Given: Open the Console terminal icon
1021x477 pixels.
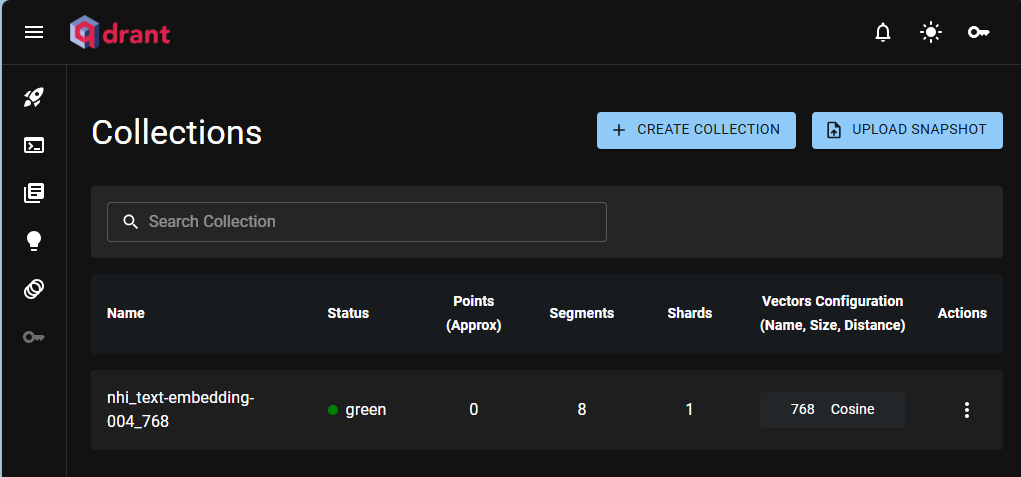Looking at the screenshot, I should point(34,145).
